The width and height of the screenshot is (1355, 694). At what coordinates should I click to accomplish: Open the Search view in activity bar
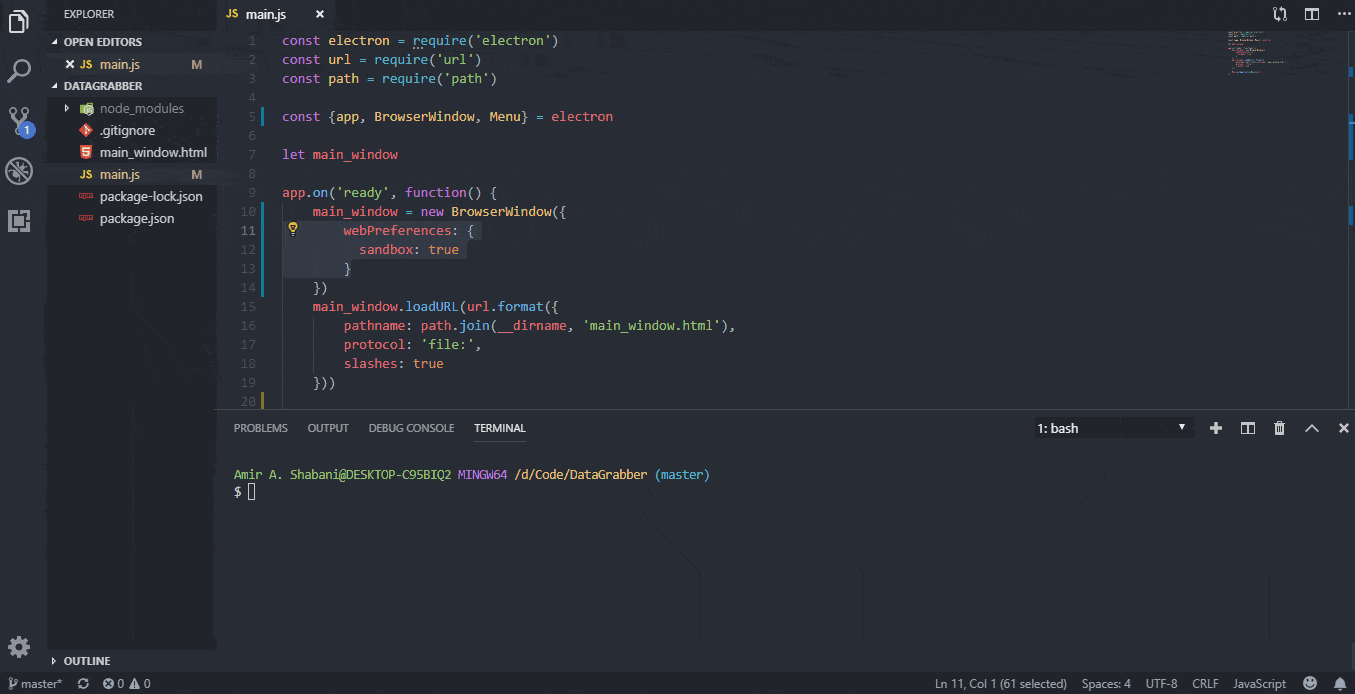click(x=19, y=70)
